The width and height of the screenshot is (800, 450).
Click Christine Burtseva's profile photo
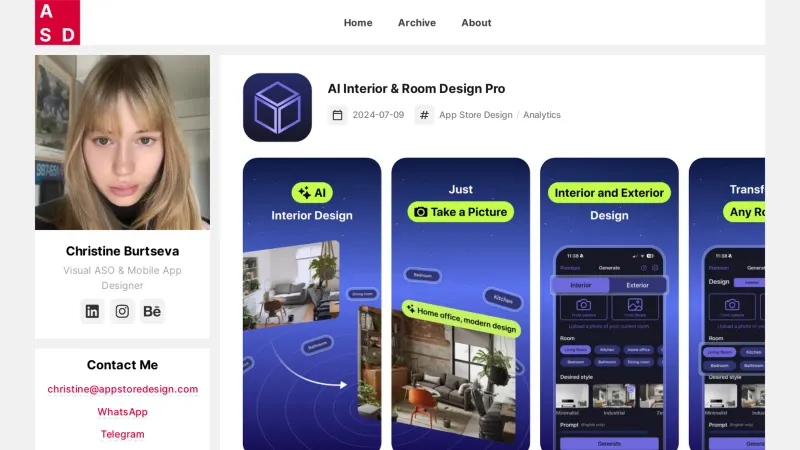tap(122, 128)
